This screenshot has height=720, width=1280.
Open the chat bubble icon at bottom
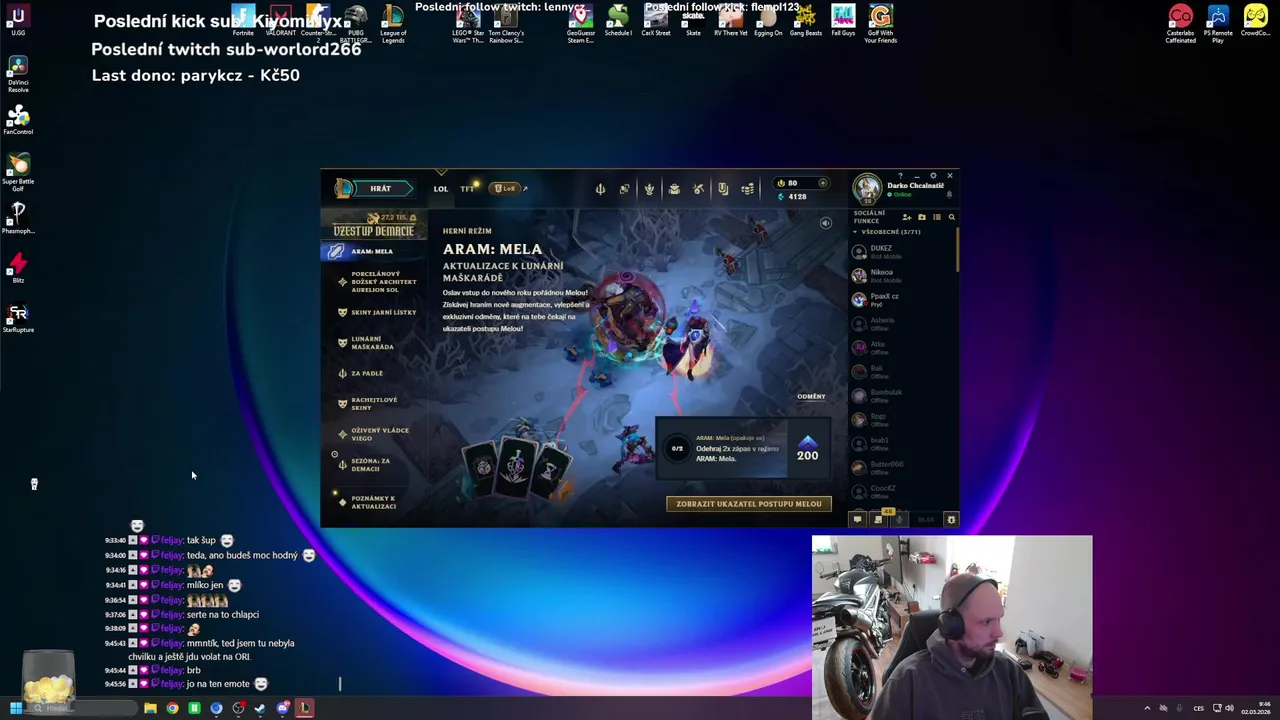(x=857, y=519)
